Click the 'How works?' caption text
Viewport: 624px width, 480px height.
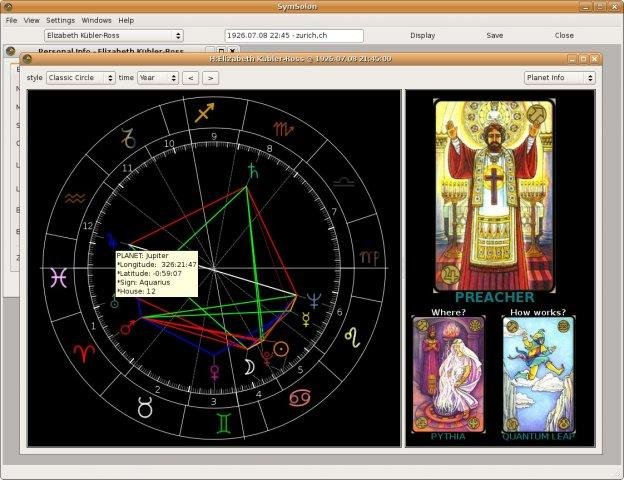point(538,312)
